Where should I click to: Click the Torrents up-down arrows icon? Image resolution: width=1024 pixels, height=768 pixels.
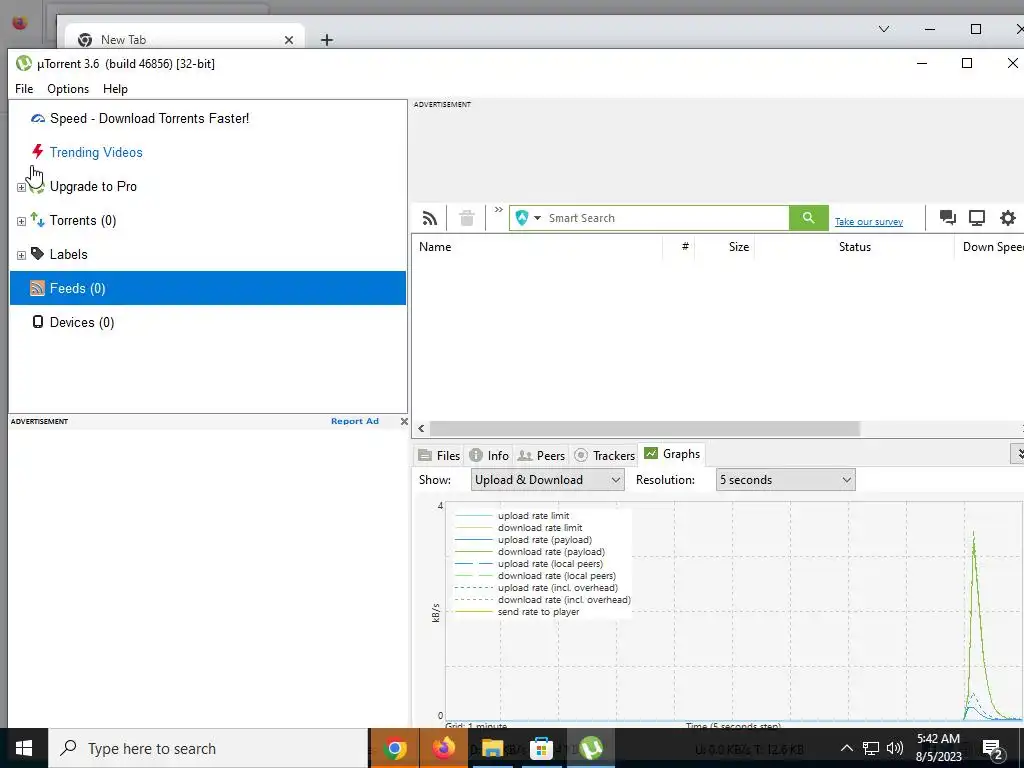click(38, 219)
